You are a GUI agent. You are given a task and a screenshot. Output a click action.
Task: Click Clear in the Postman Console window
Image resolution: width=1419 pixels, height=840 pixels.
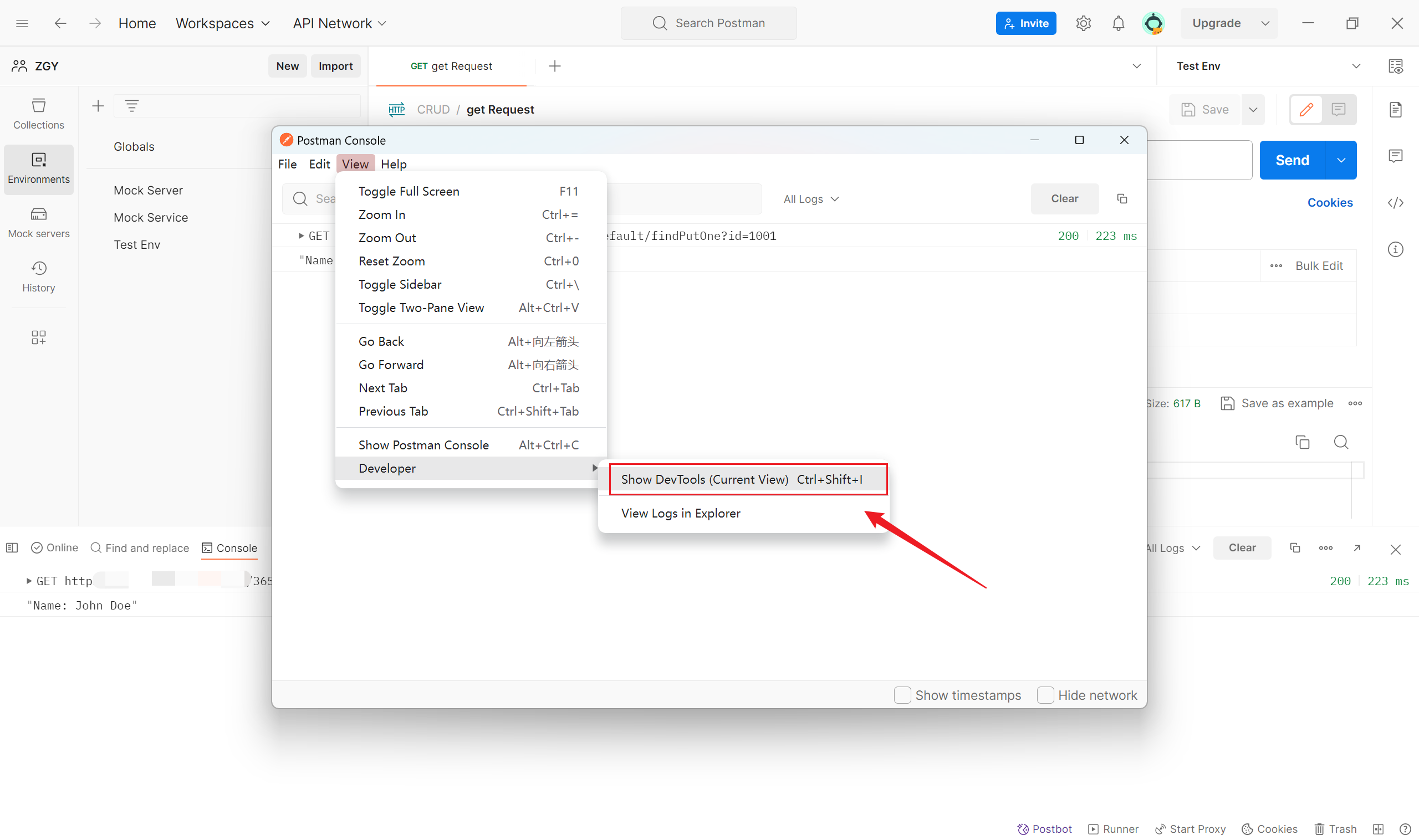1065,199
